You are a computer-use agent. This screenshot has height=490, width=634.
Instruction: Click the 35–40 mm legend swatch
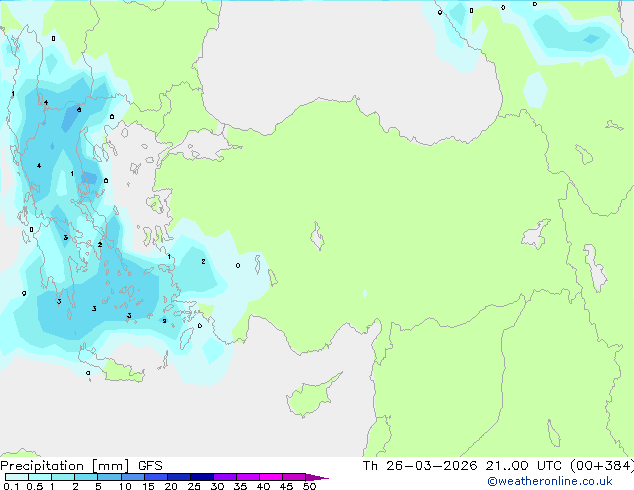(247, 477)
